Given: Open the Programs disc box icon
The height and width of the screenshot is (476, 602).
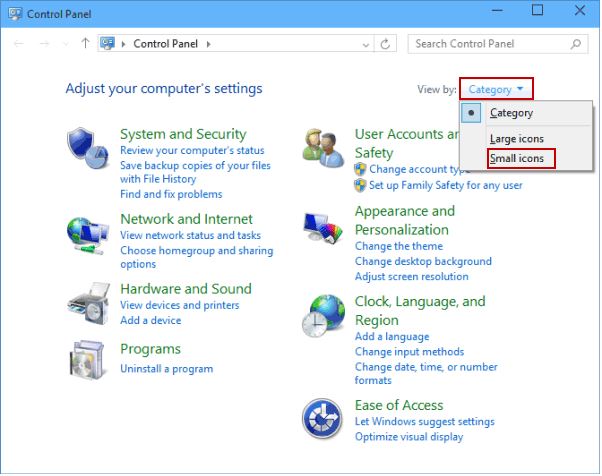Looking at the screenshot, I should click(87, 359).
